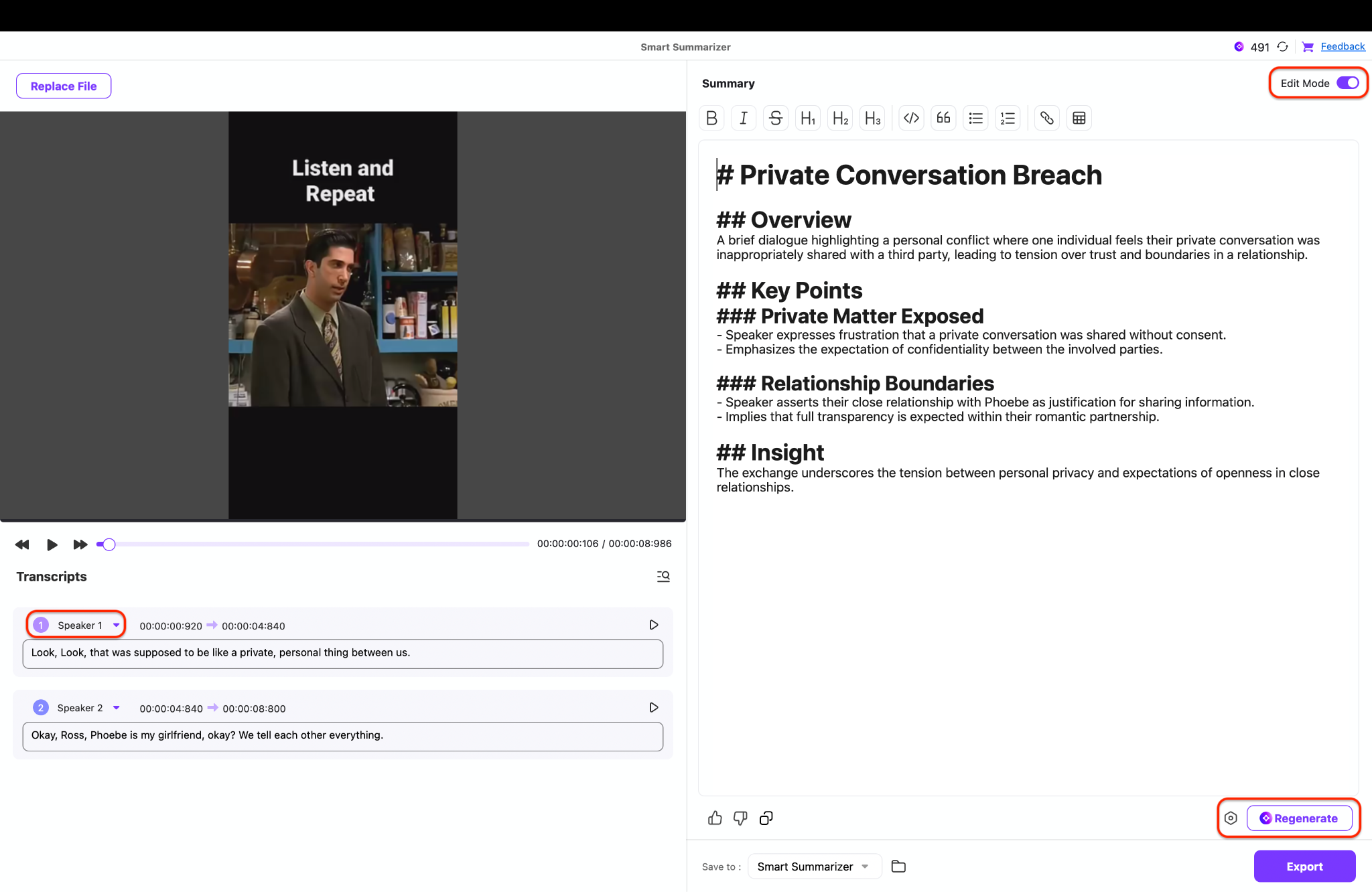Open summary generation settings gear
The height and width of the screenshot is (892, 1372).
tap(1231, 818)
